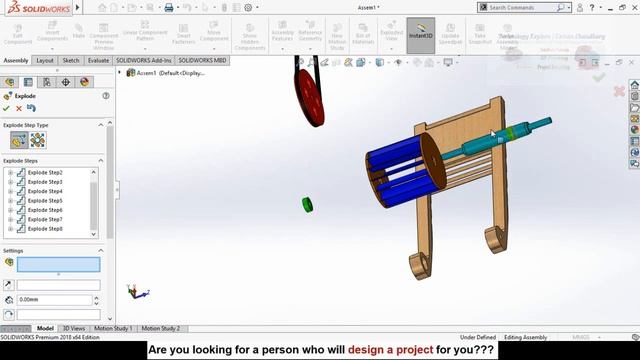Cancel Explode with the red X
Viewport: 640px width, 360px height.
click(19, 108)
